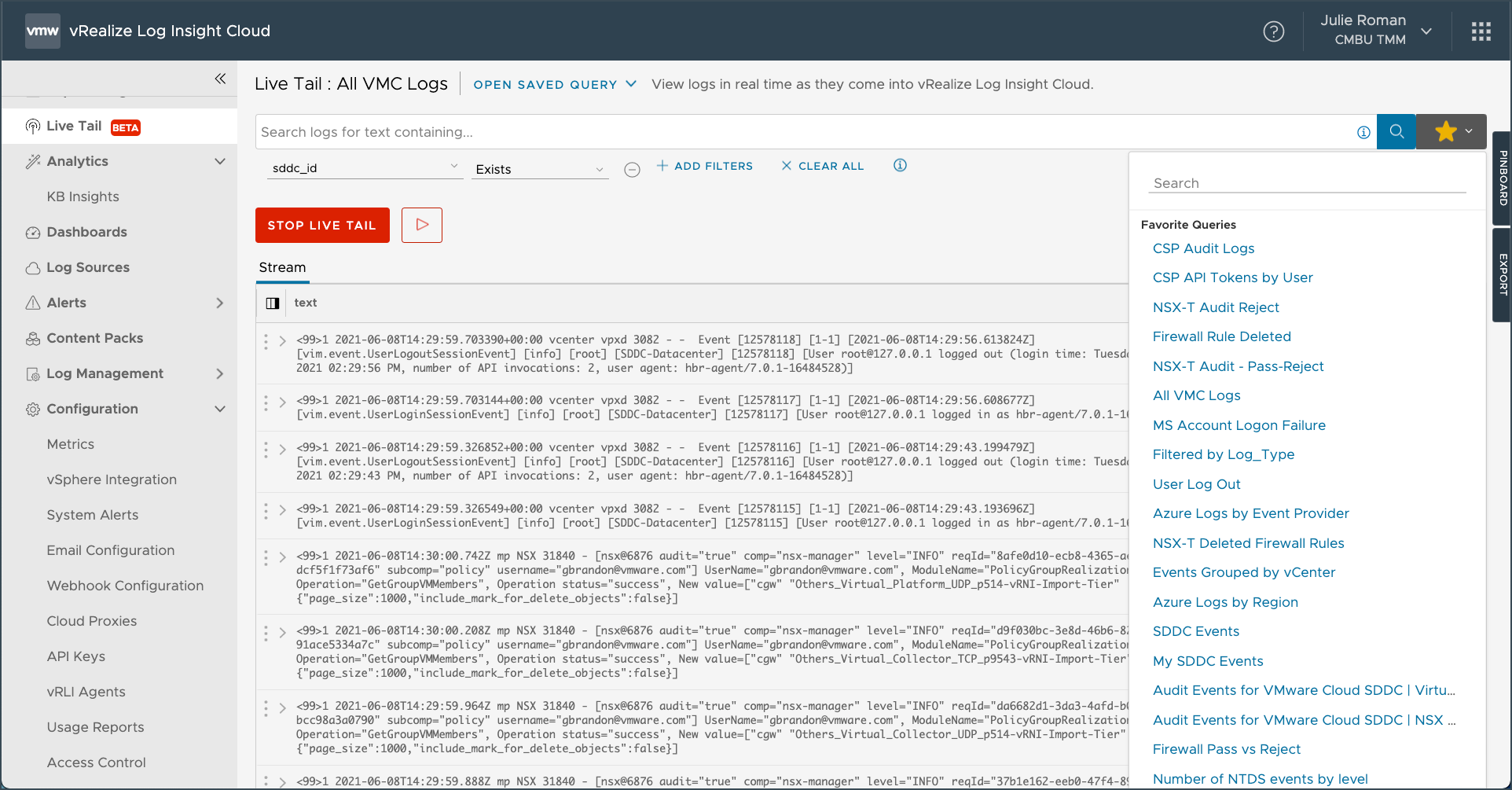Click the text column header
1512x790 pixels.
coord(306,303)
